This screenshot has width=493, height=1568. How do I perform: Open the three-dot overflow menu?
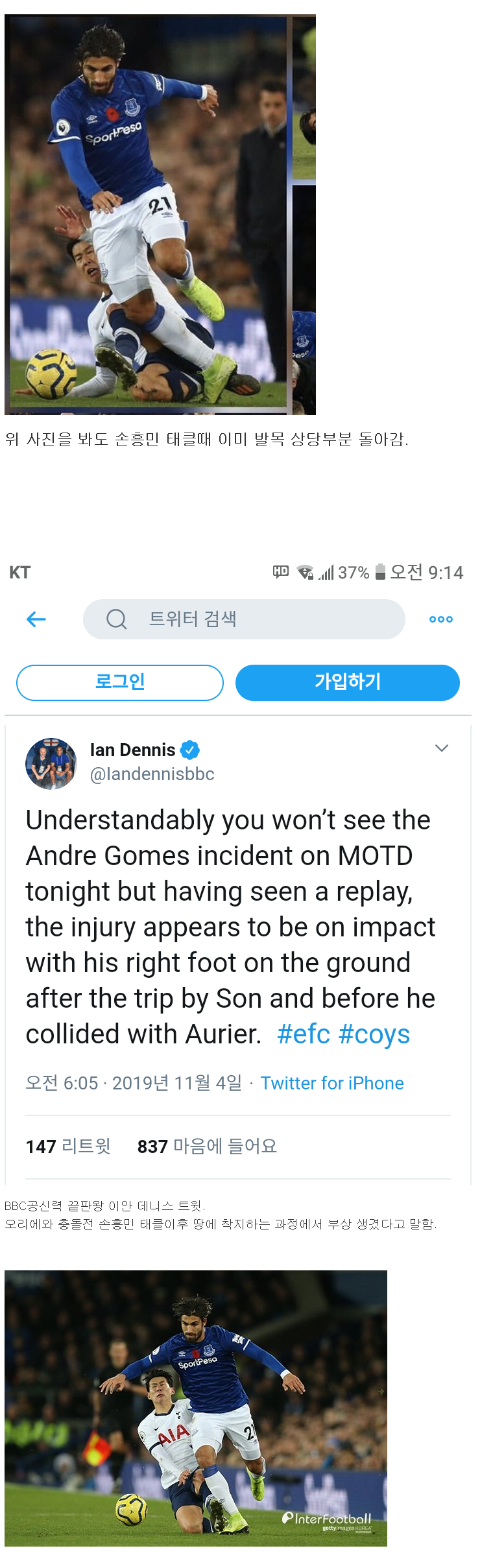tap(440, 619)
